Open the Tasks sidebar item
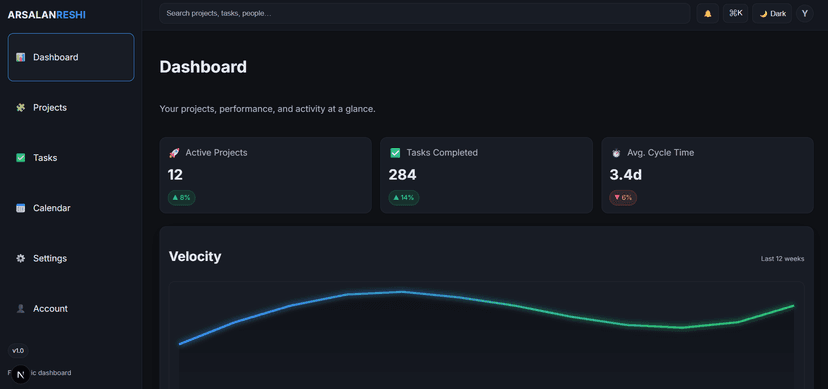This screenshot has height=389, width=828. (71, 158)
